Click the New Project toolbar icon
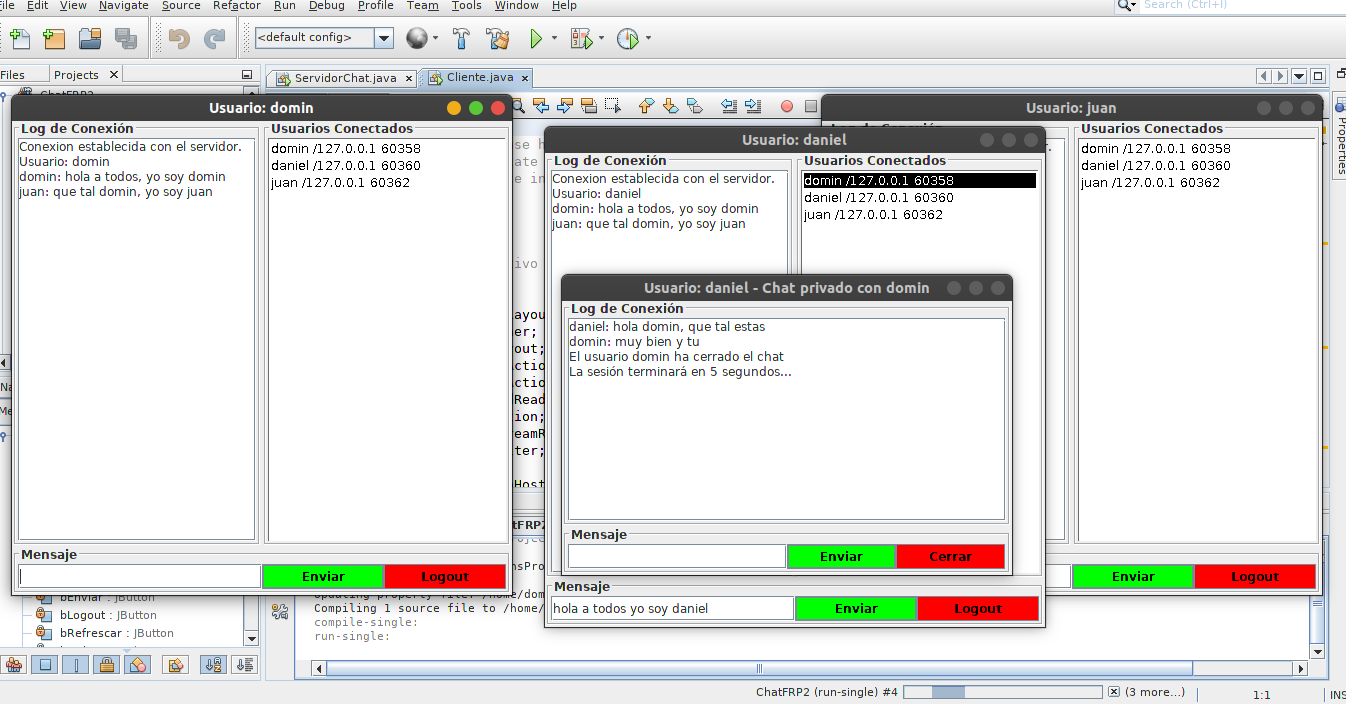The image size is (1346, 704). coord(54,39)
